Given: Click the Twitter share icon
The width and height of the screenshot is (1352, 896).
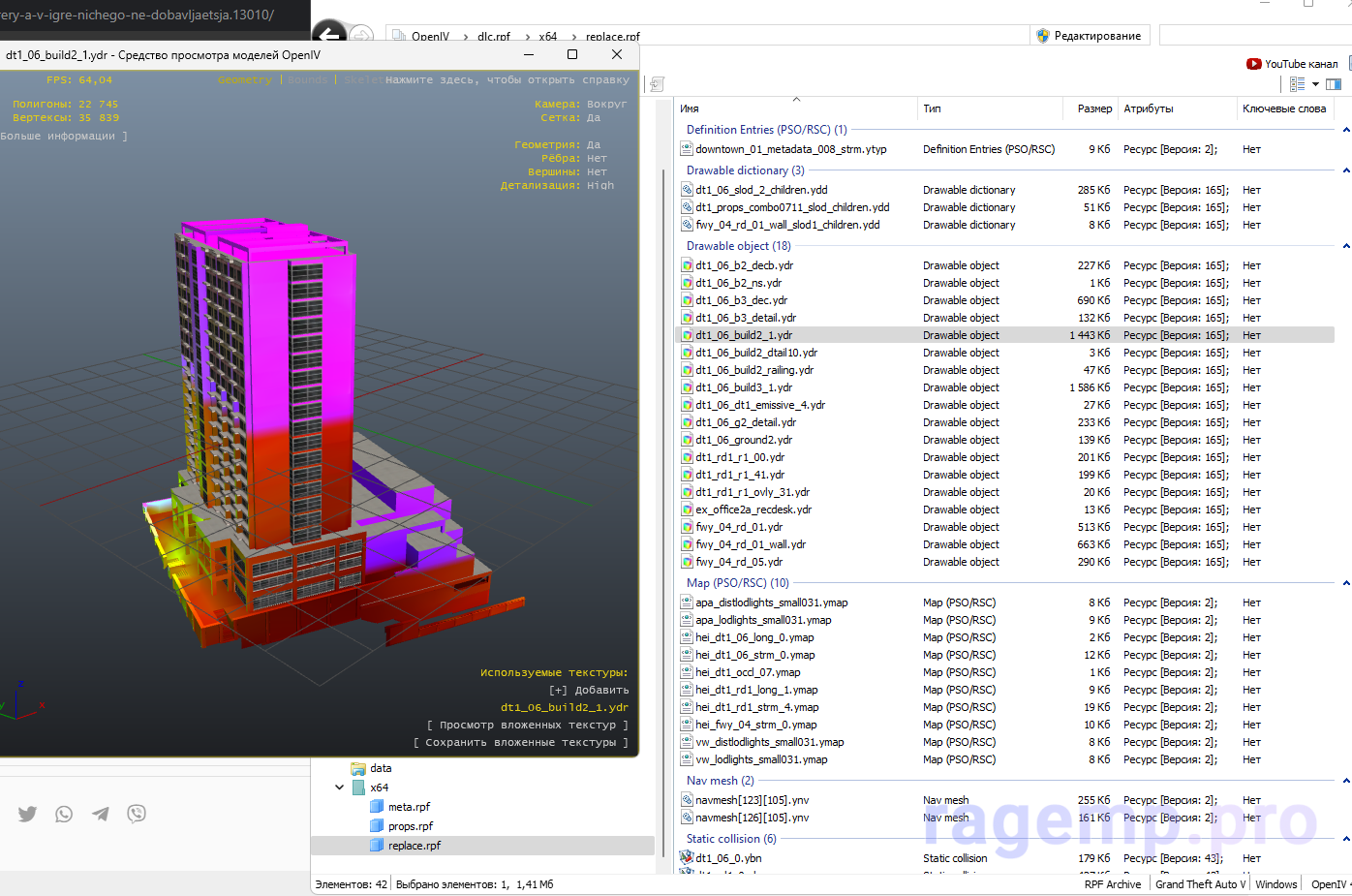Looking at the screenshot, I should pyautogui.click(x=27, y=814).
